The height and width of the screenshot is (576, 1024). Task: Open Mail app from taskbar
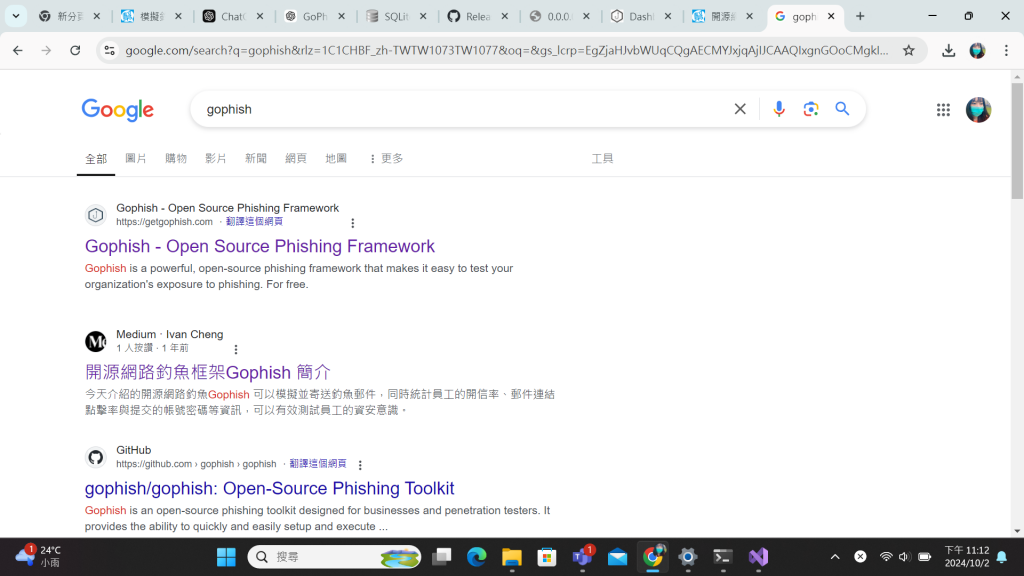click(x=617, y=557)
